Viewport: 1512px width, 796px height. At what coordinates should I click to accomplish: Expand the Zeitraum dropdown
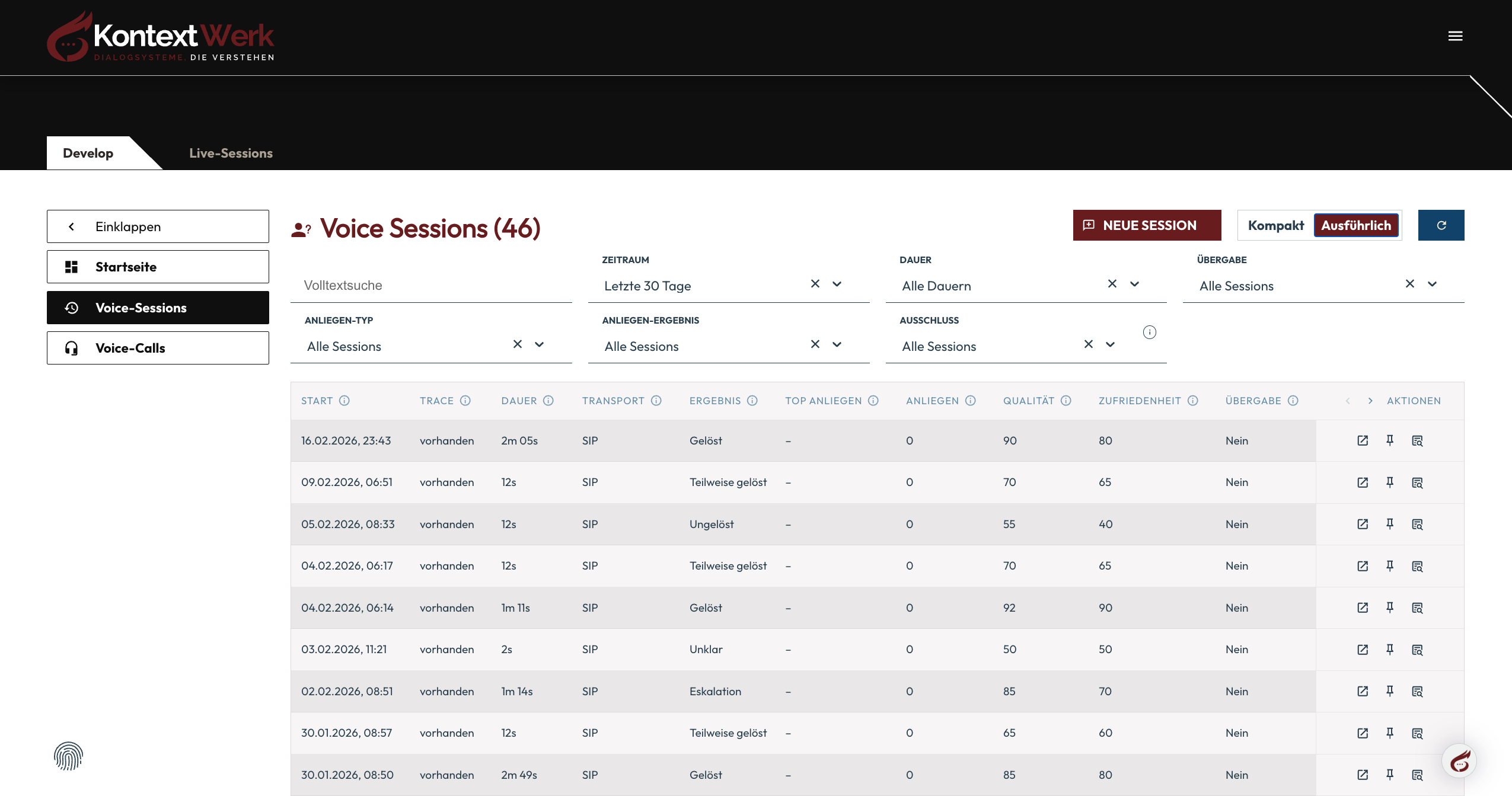click(x=837, y=284)
